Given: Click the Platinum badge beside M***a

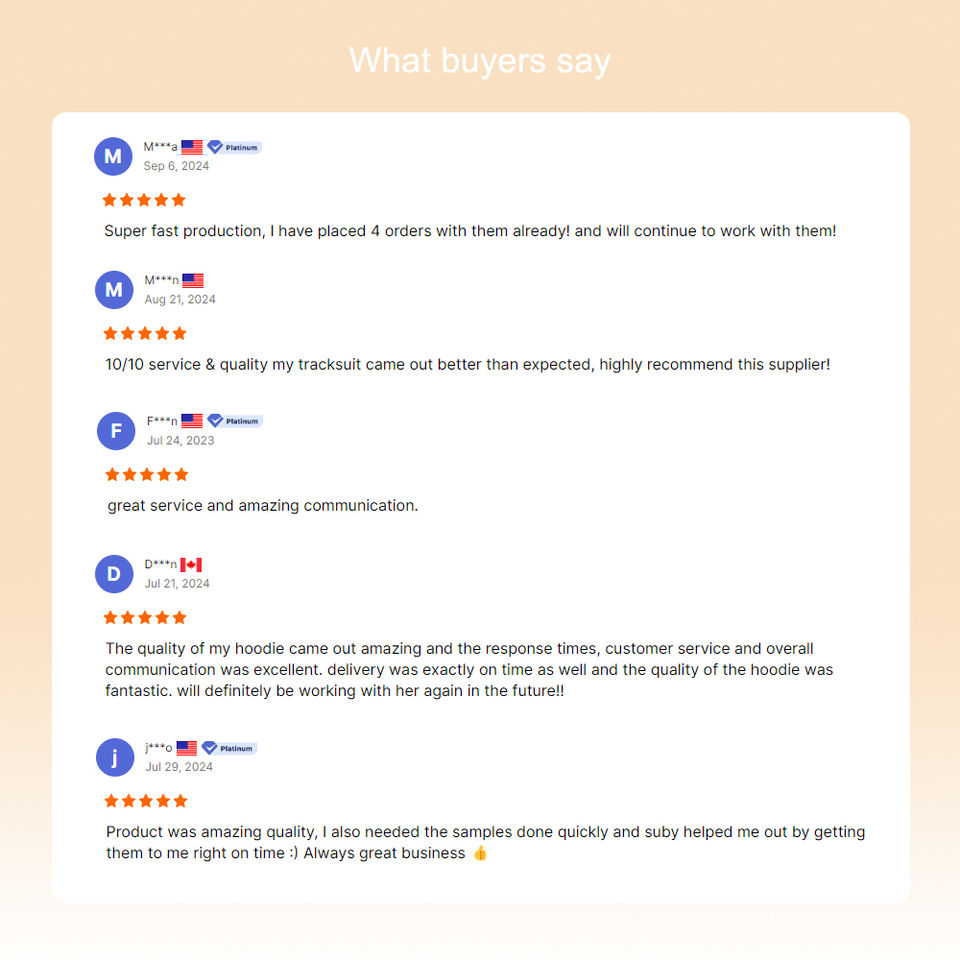Looking at the screenshot, I should coord(234,147).
